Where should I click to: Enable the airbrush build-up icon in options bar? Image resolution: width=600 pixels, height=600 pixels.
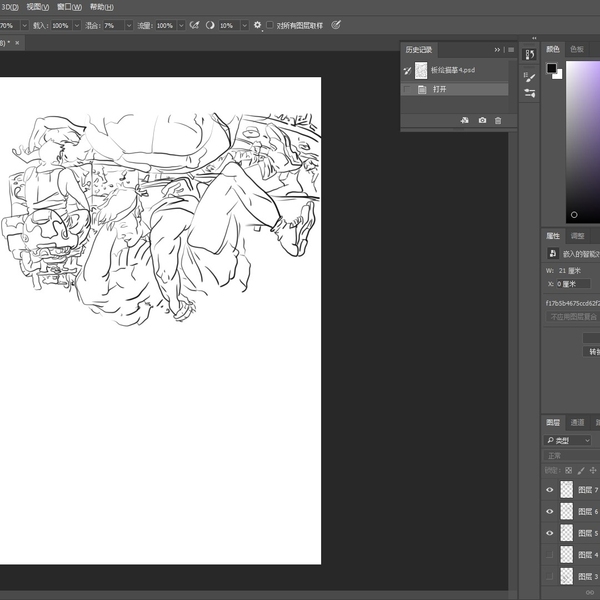[x=194, y=25]
